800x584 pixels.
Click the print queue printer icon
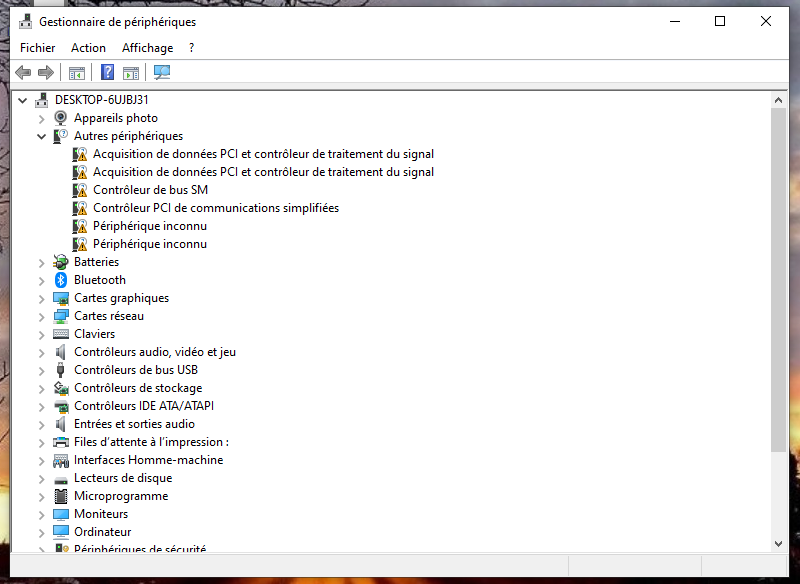pyautogui.click(x=61, y=442)
